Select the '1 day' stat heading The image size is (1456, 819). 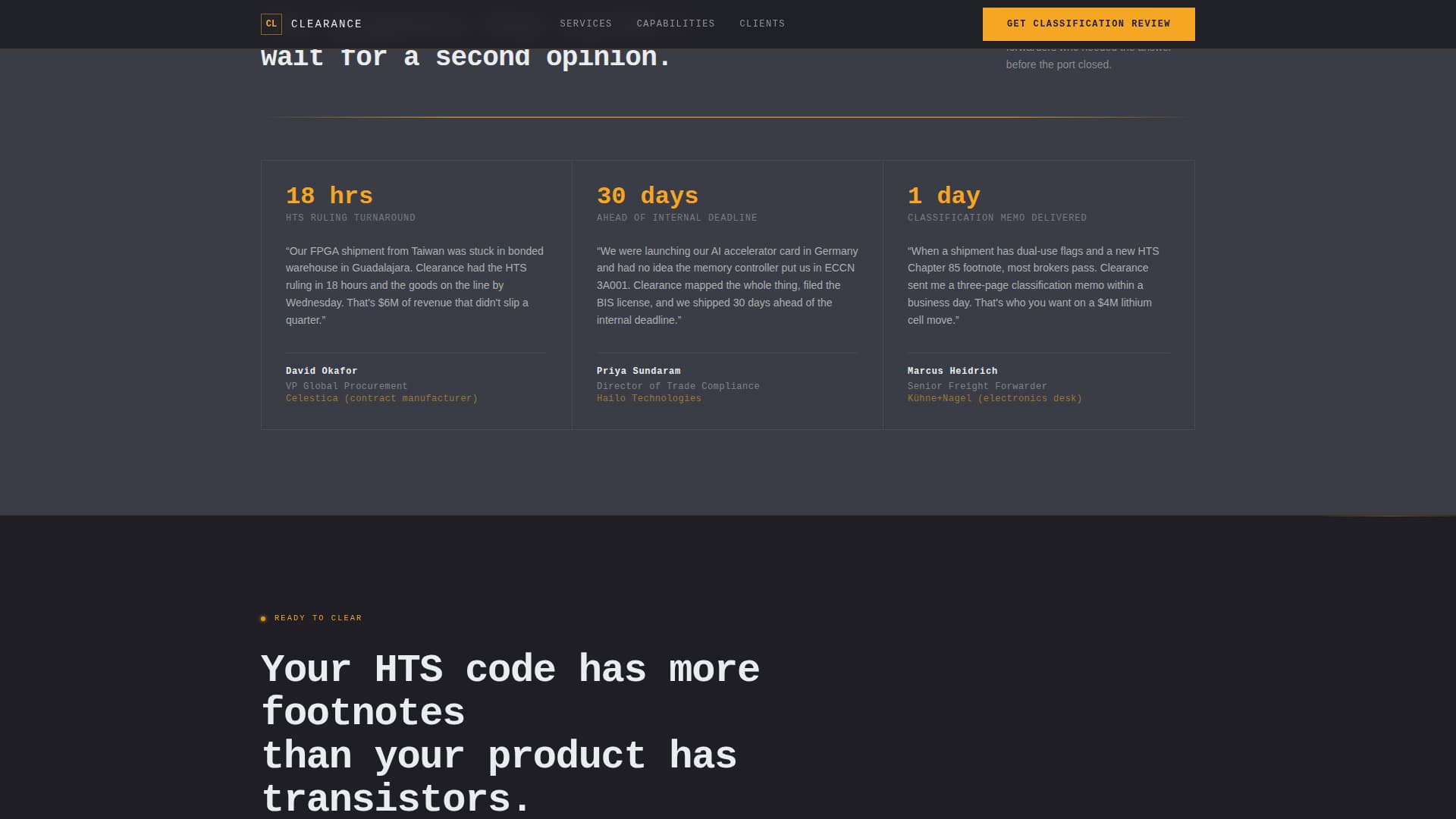pos(943,196)
